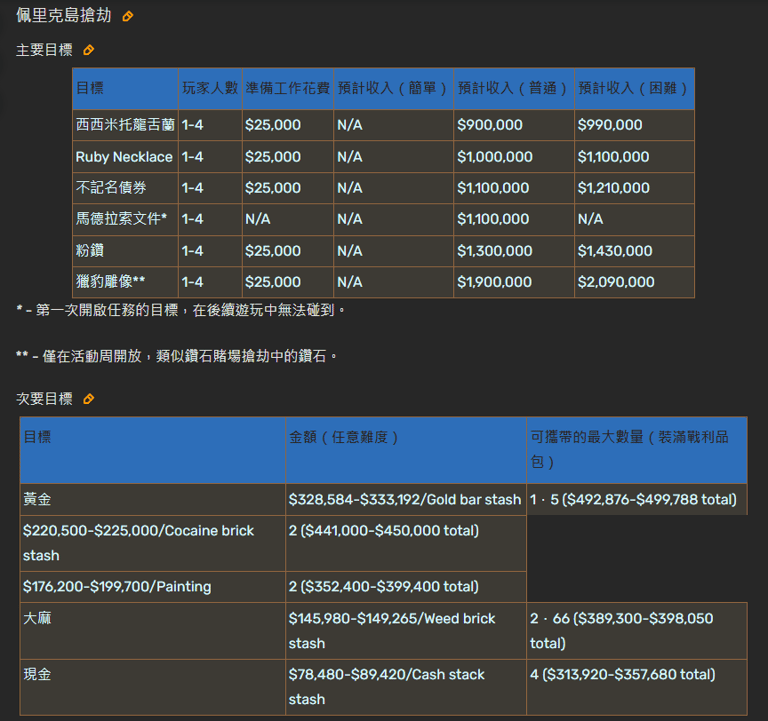The image size is (768, 721).
Task: Click edit pencil beside 佩里克島搶劫 heading
Action: (x=128, y=17)
